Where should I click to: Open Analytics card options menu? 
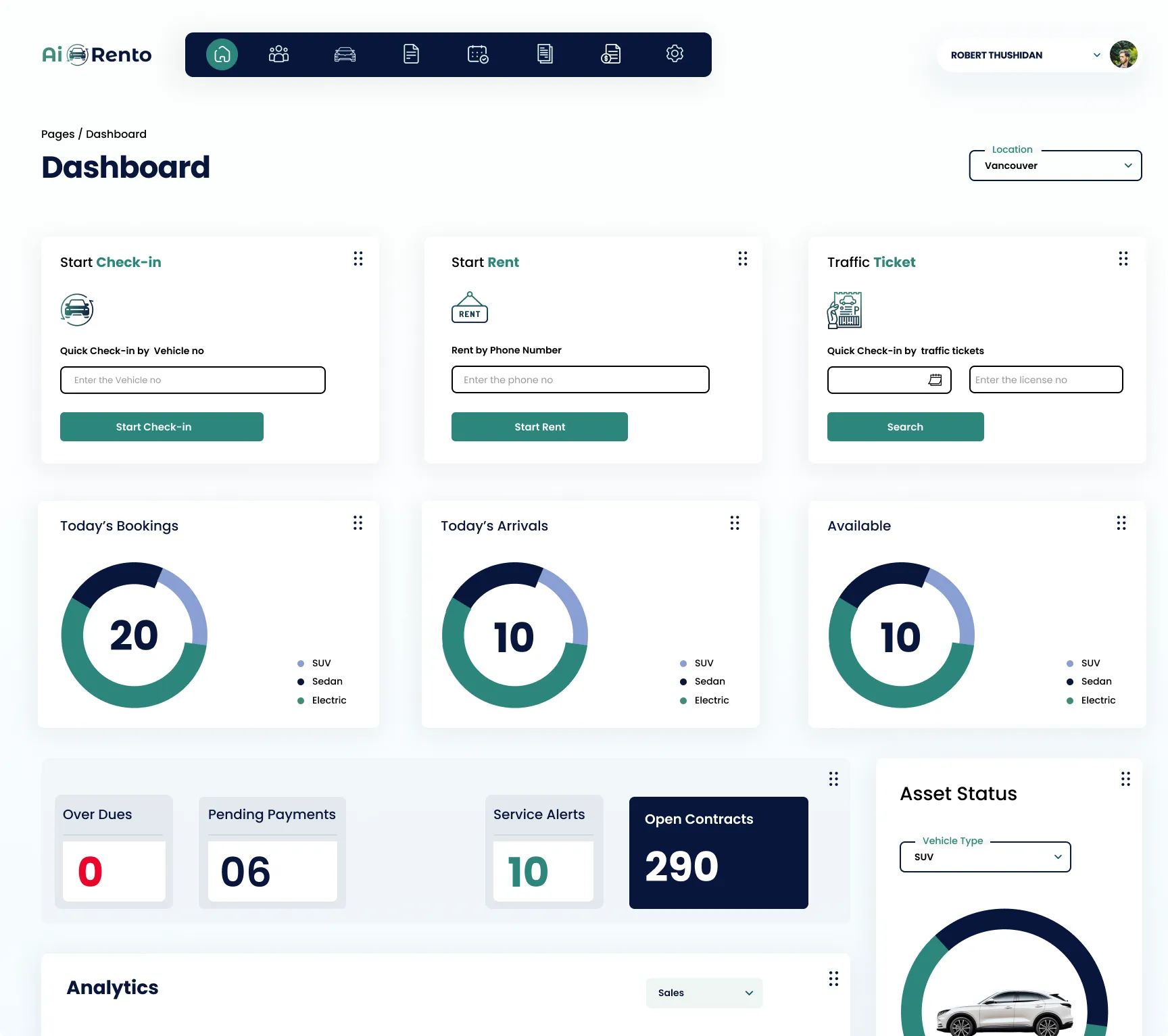click(833, 979)
